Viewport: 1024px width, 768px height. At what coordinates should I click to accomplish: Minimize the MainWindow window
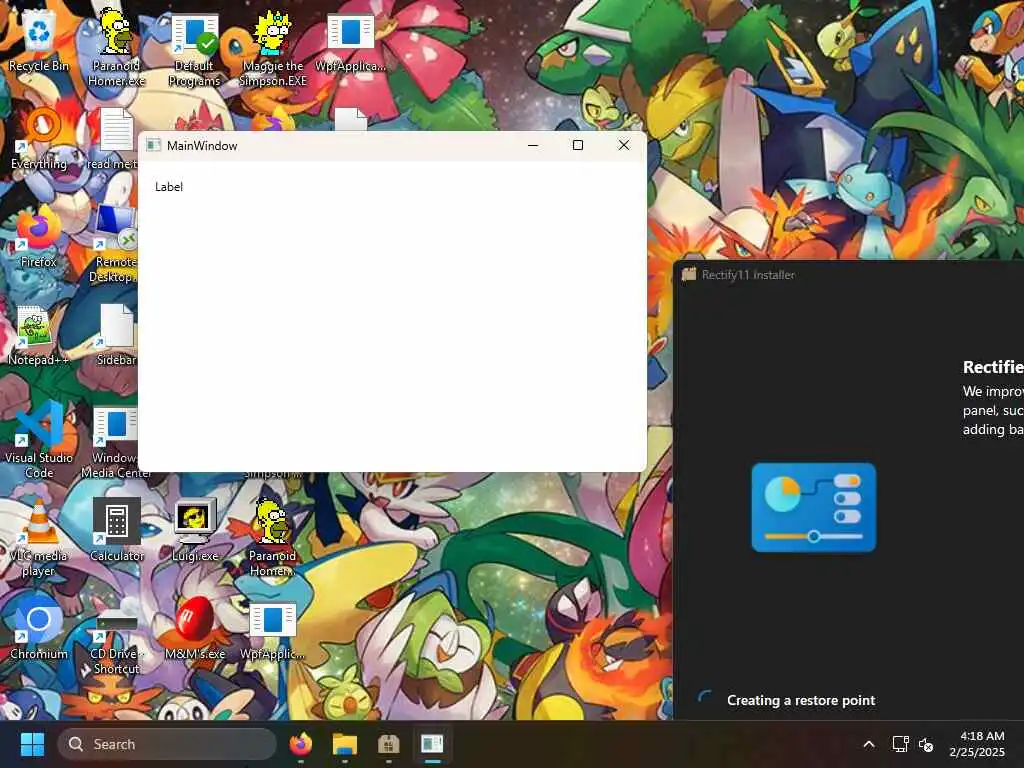coord(533,145)
